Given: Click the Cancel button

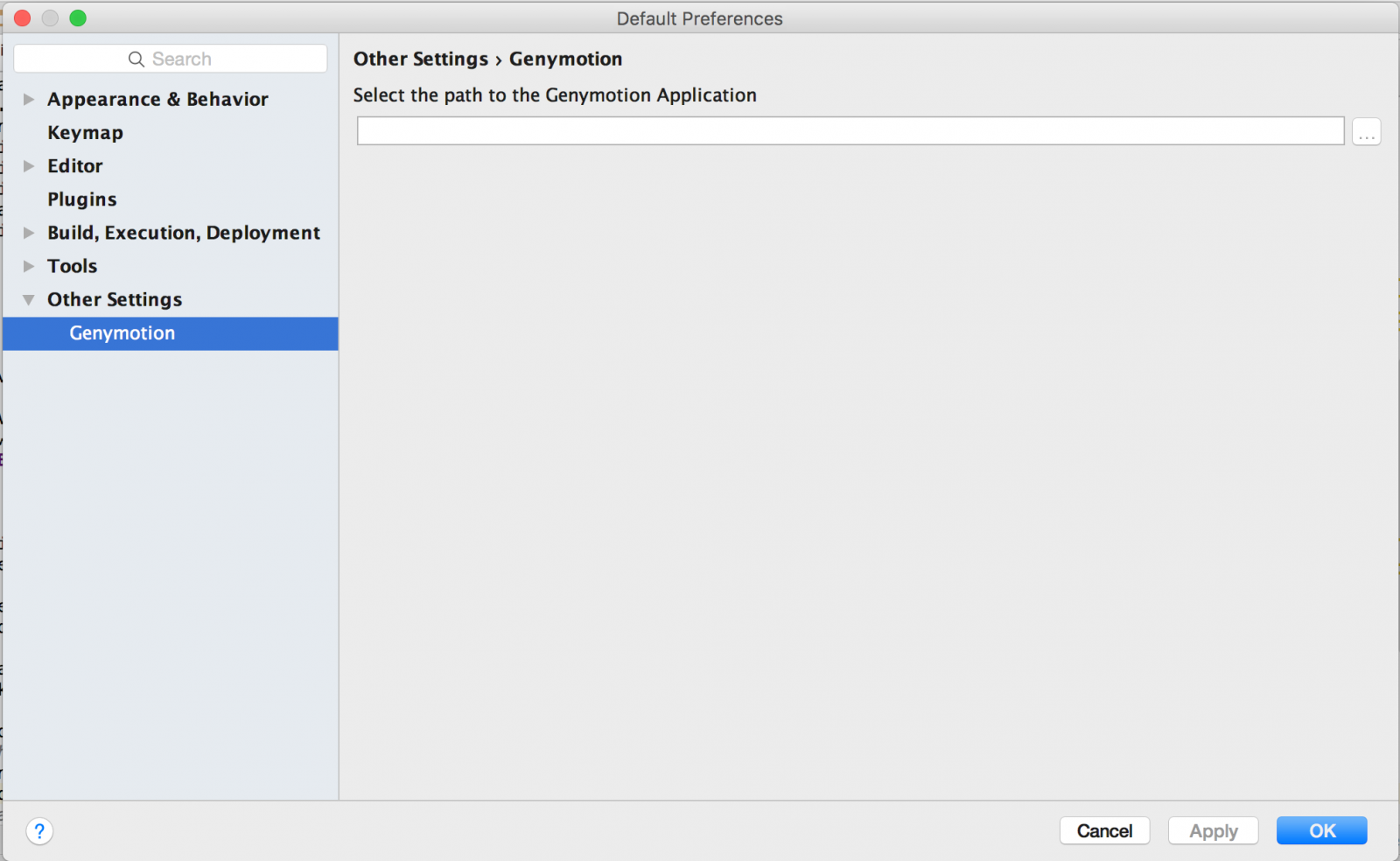Looking at the screenshot, I should pos(1104,830).
